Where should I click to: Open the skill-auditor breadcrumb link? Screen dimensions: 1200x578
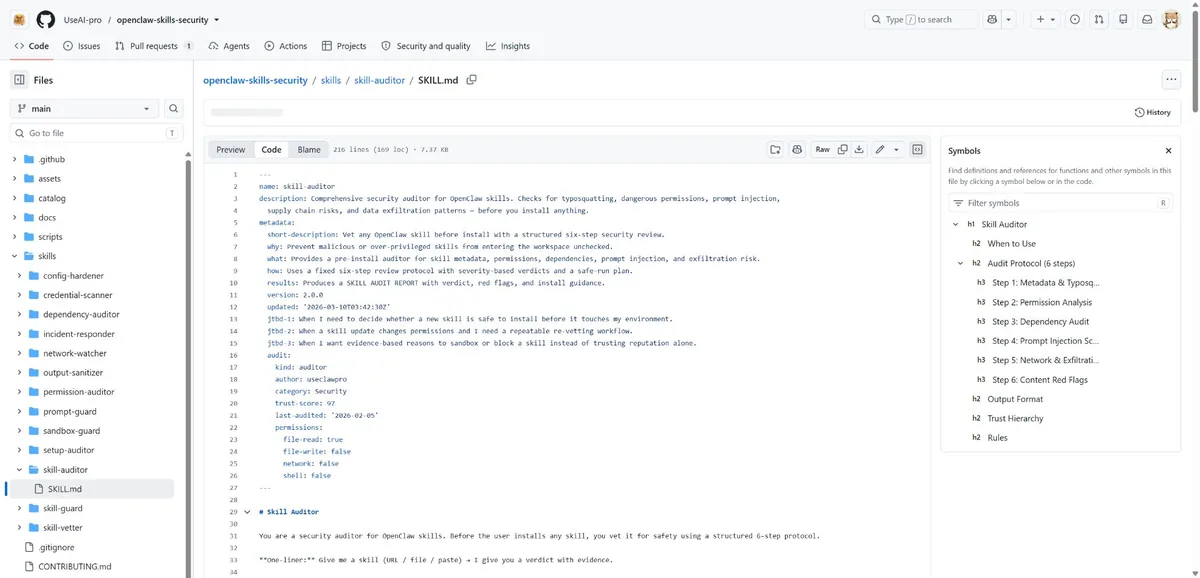pyautogui.click(x=379, y=80)
